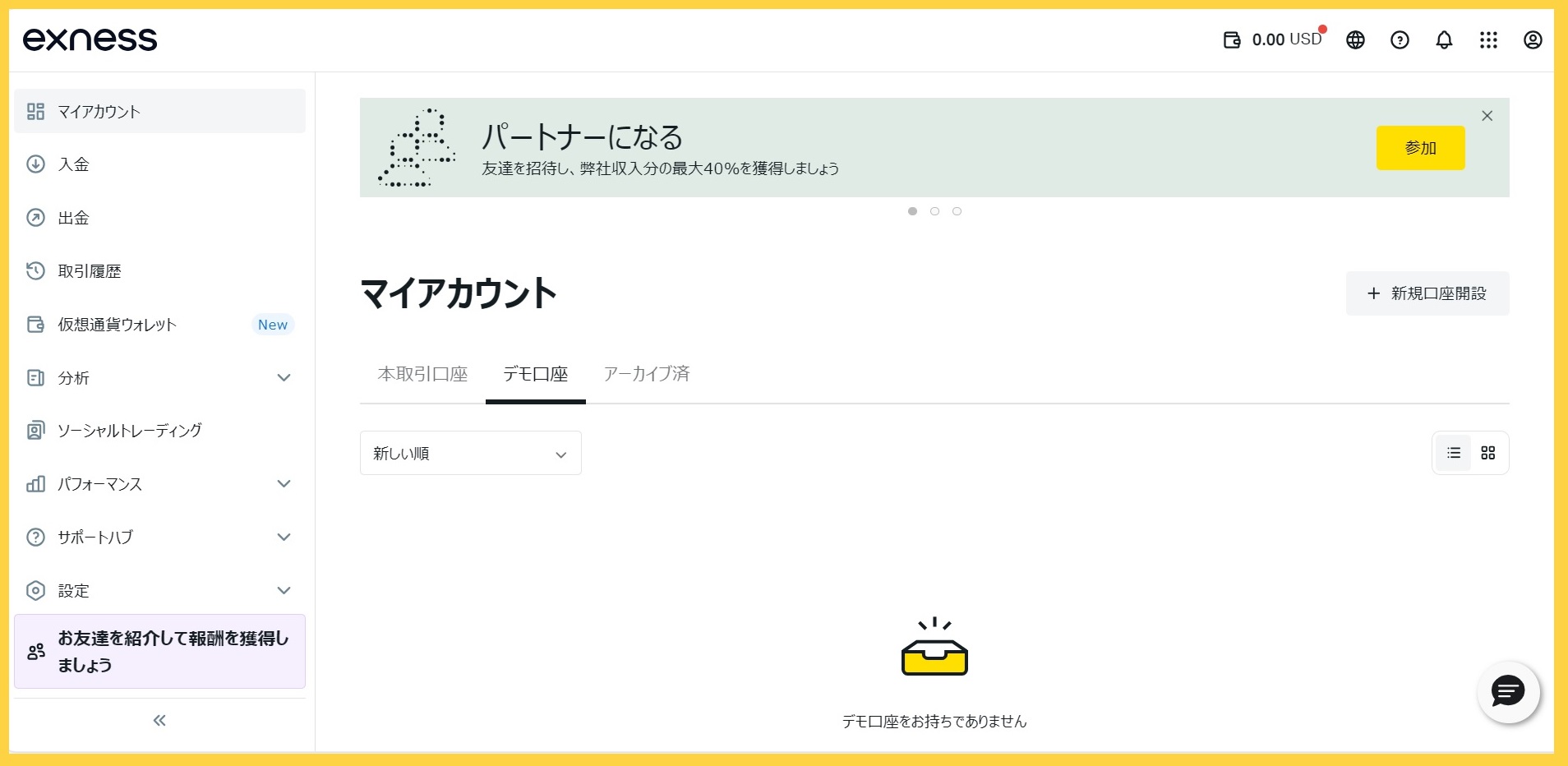The image size is (1568, 766).
Task: Open the 新しい順 sort dropdown
Action: pyautogui.click(x=470, y=453)
